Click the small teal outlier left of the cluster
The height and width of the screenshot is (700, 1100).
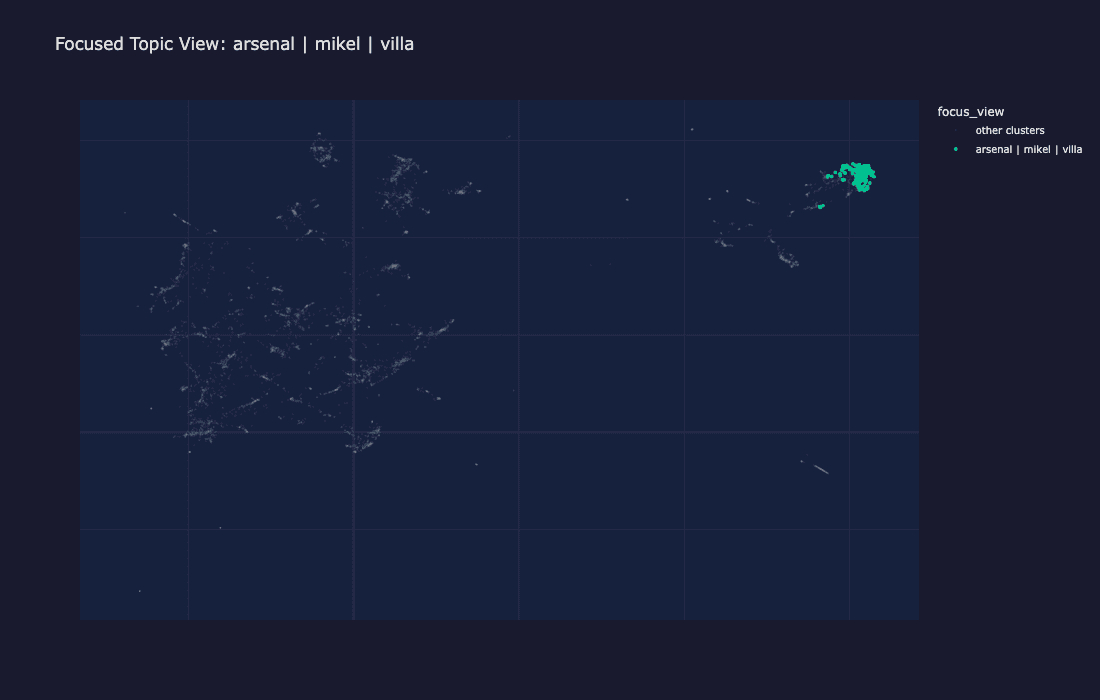[x=829, y=176]
